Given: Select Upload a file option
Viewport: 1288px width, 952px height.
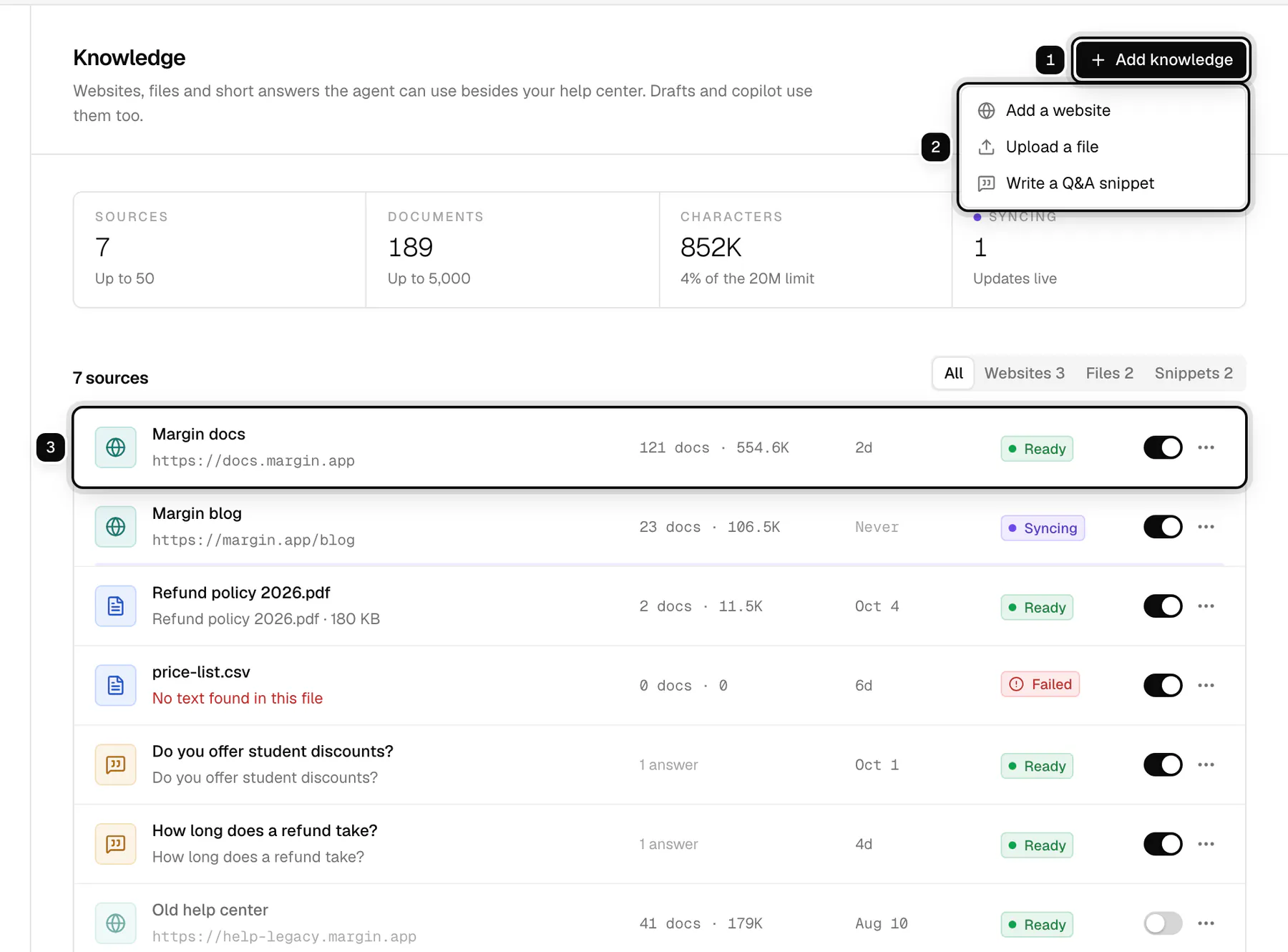Looking at the screenshot, I should pos(1103,147).
